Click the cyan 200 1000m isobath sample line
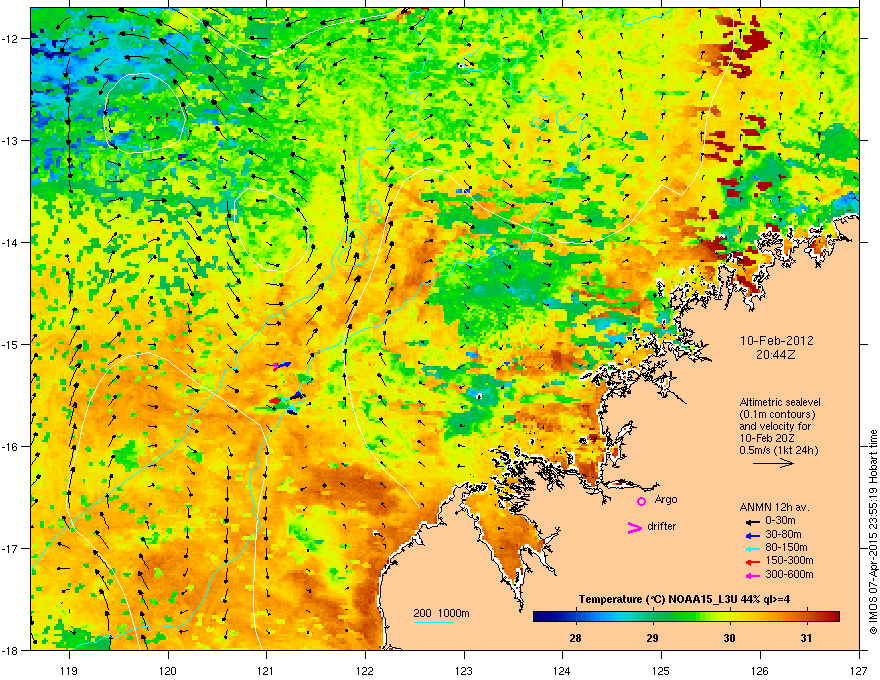Viewport: 880px width, 680px height. tap(434, 622)
